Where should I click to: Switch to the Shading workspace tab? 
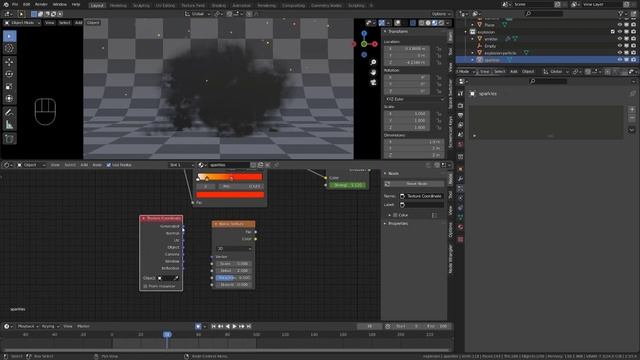219,6
